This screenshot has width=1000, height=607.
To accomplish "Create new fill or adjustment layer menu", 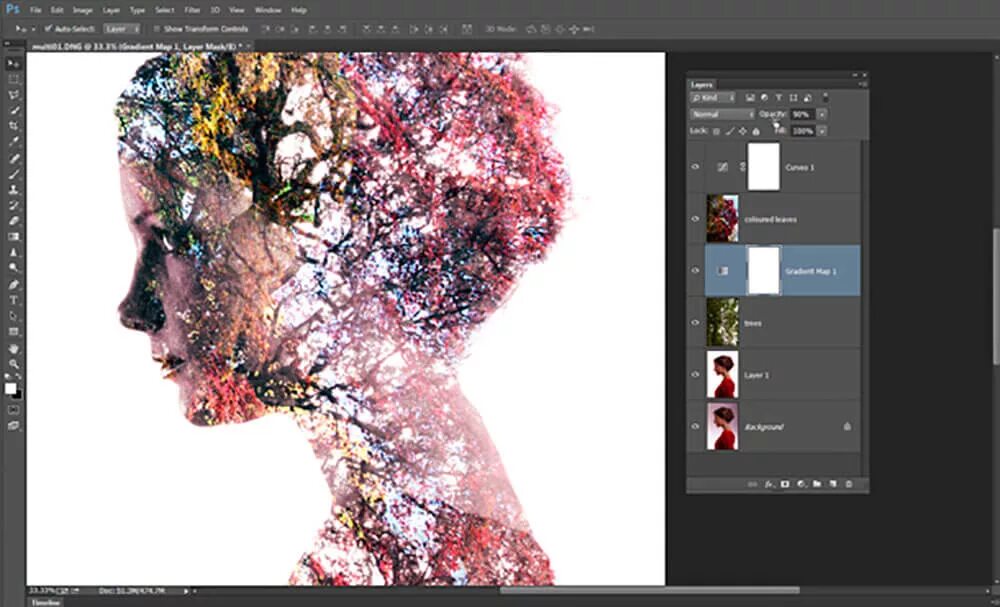I will pyautogui.click(x=801, y=485).
